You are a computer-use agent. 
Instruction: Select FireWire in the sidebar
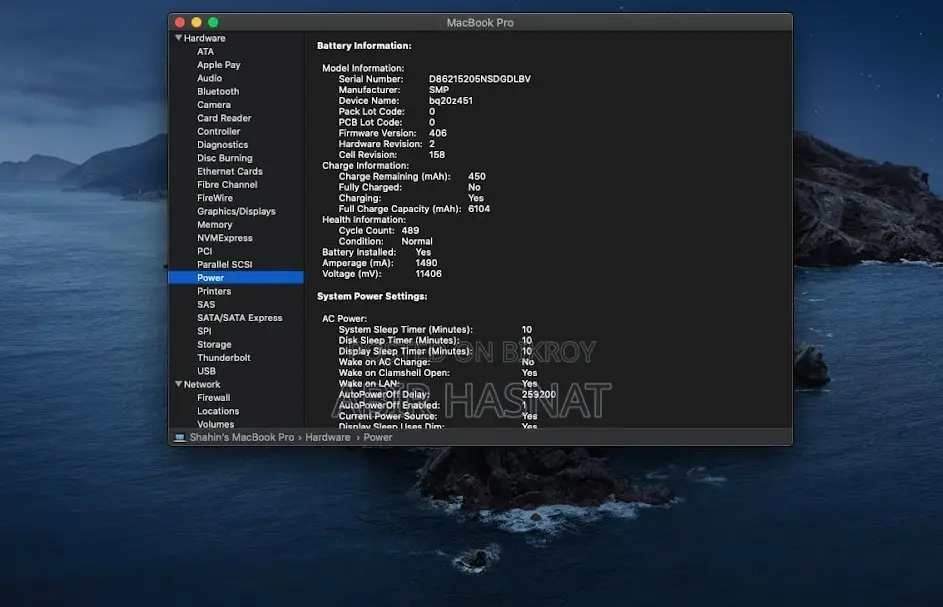(x=215, y=198)
